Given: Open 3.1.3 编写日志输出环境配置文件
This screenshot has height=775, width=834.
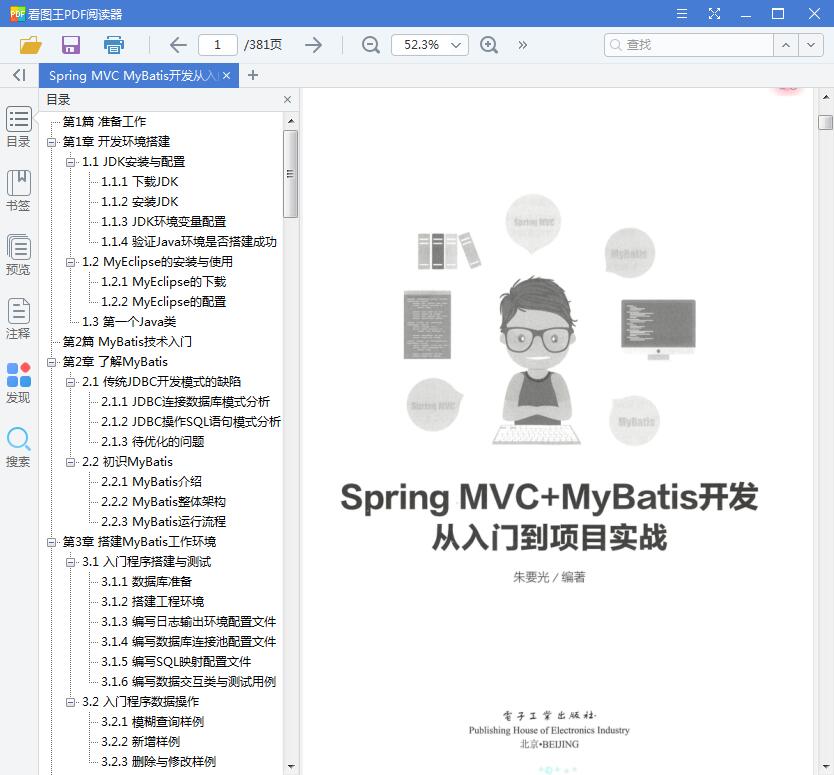Looking at the screenshot, I should click(x=189, y=622).
